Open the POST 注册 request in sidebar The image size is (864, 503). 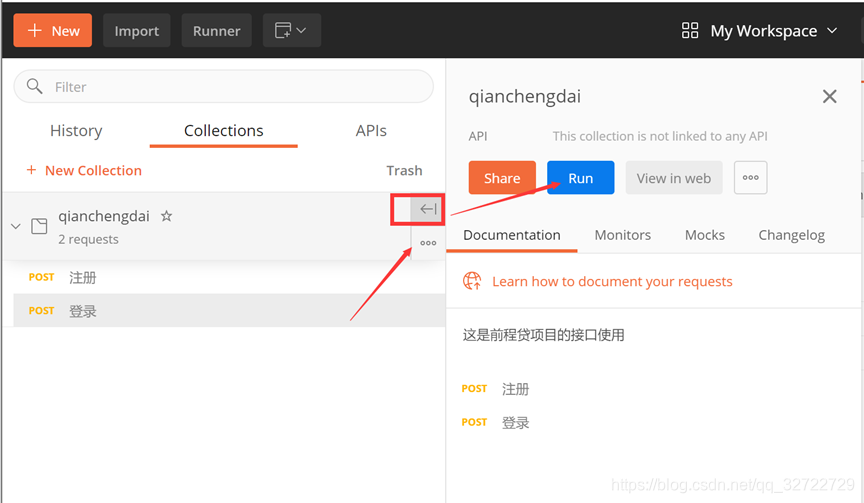point(229,277)
